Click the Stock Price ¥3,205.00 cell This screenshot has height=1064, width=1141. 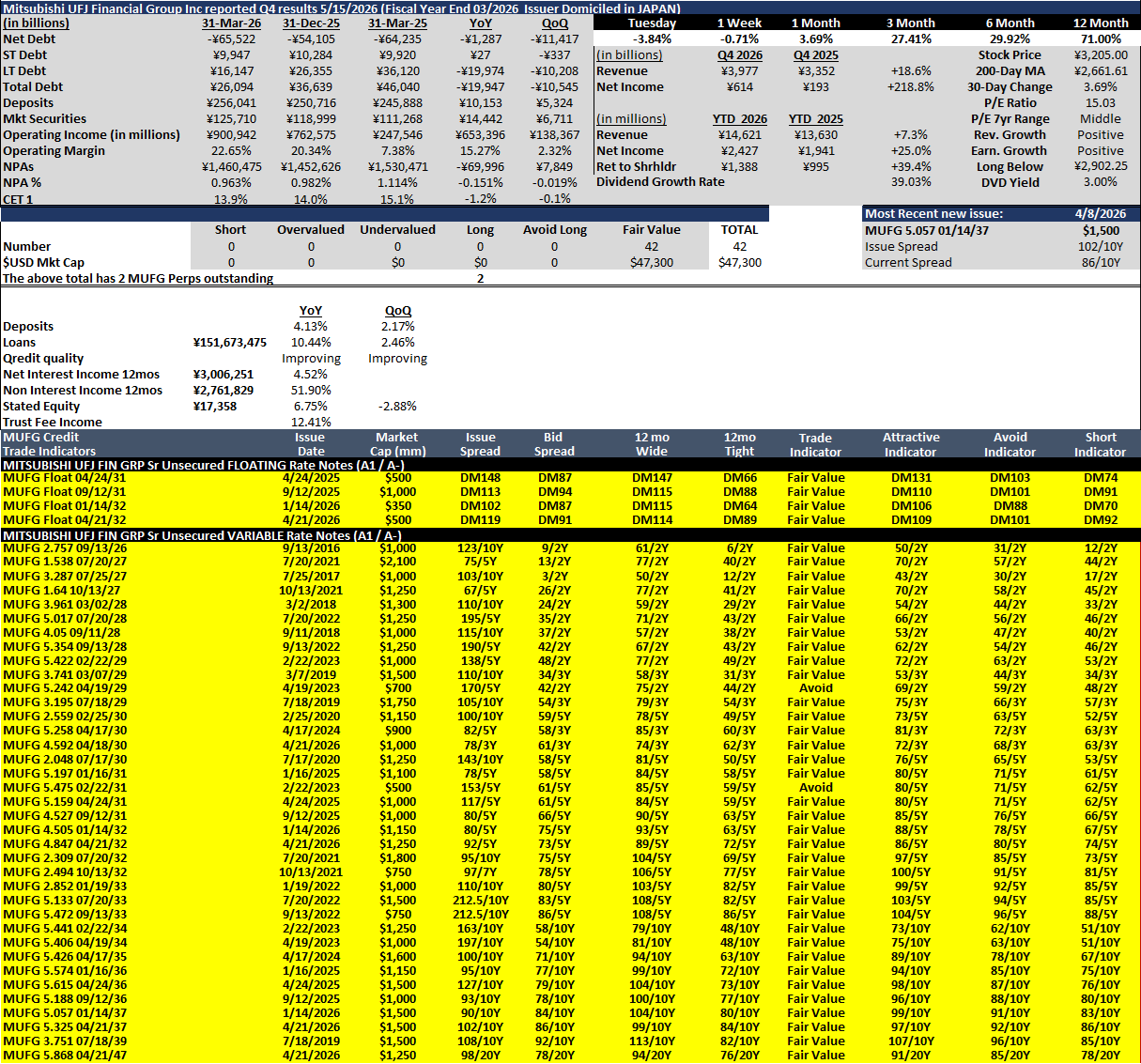coord(1101,54)
